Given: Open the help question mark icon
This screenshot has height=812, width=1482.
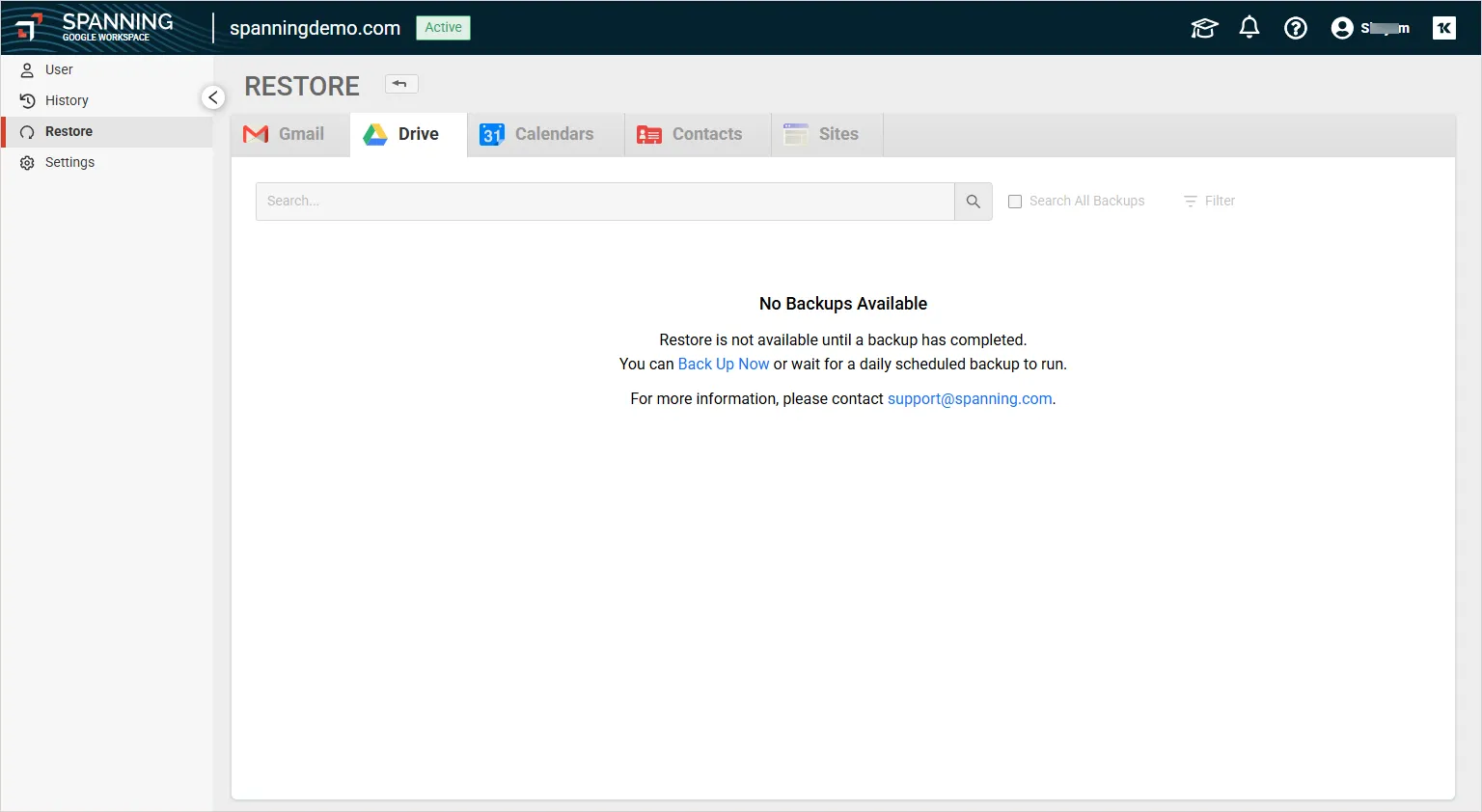Looking at the screenshot, I should pyautogui.click(x=1296, y=28).
